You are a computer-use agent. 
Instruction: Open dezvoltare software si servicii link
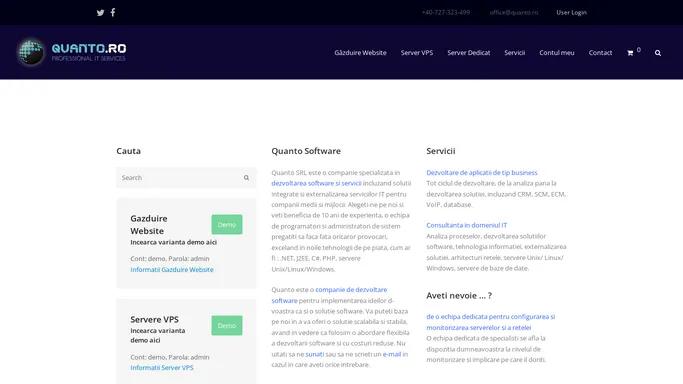[x=316, y=183]
